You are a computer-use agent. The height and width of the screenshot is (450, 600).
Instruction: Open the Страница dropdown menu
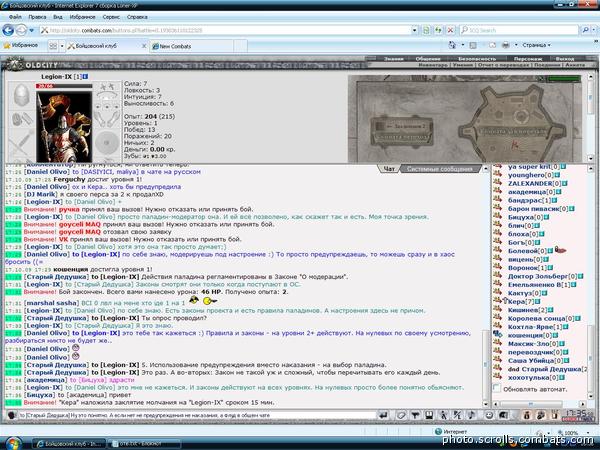(x=536, y=45)
